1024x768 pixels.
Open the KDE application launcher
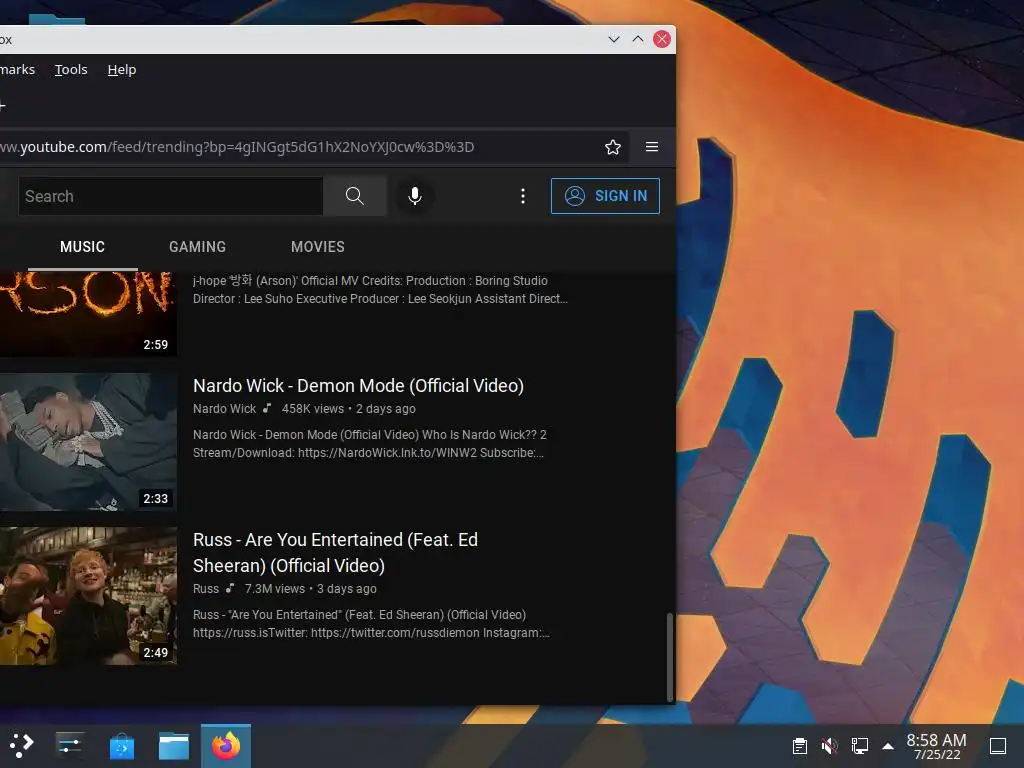pyautogui.click(x=21, y=745)
